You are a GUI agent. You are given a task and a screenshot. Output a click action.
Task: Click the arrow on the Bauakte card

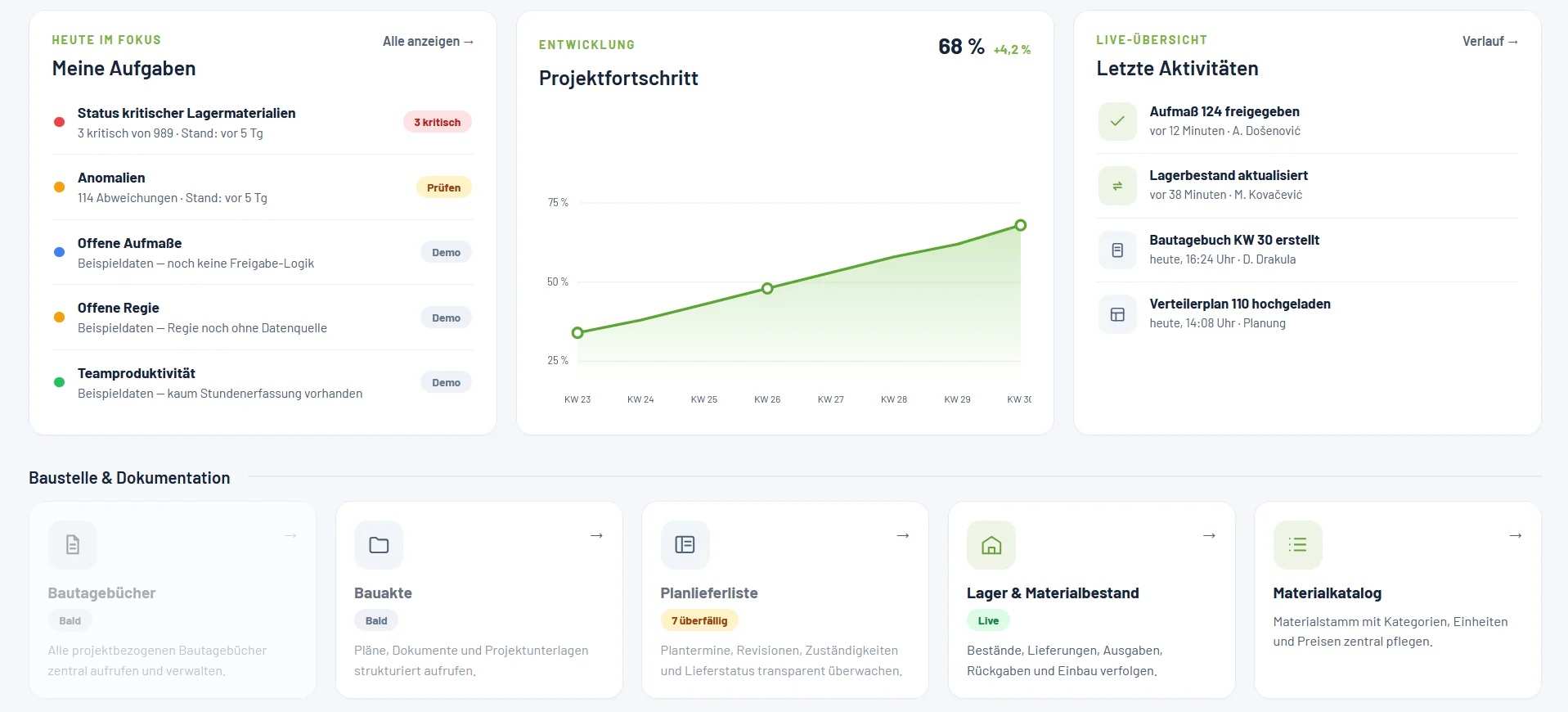click(x=596, y=535)
